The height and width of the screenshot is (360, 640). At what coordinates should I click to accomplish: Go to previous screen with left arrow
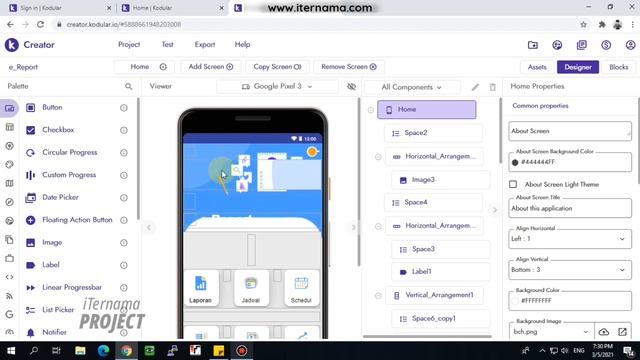coord(149,227)
